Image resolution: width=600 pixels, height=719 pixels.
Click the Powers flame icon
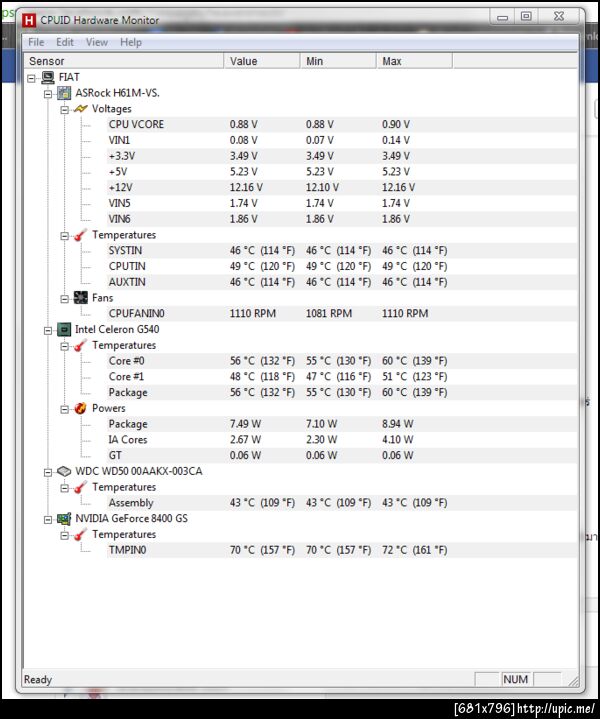[80, 408]
